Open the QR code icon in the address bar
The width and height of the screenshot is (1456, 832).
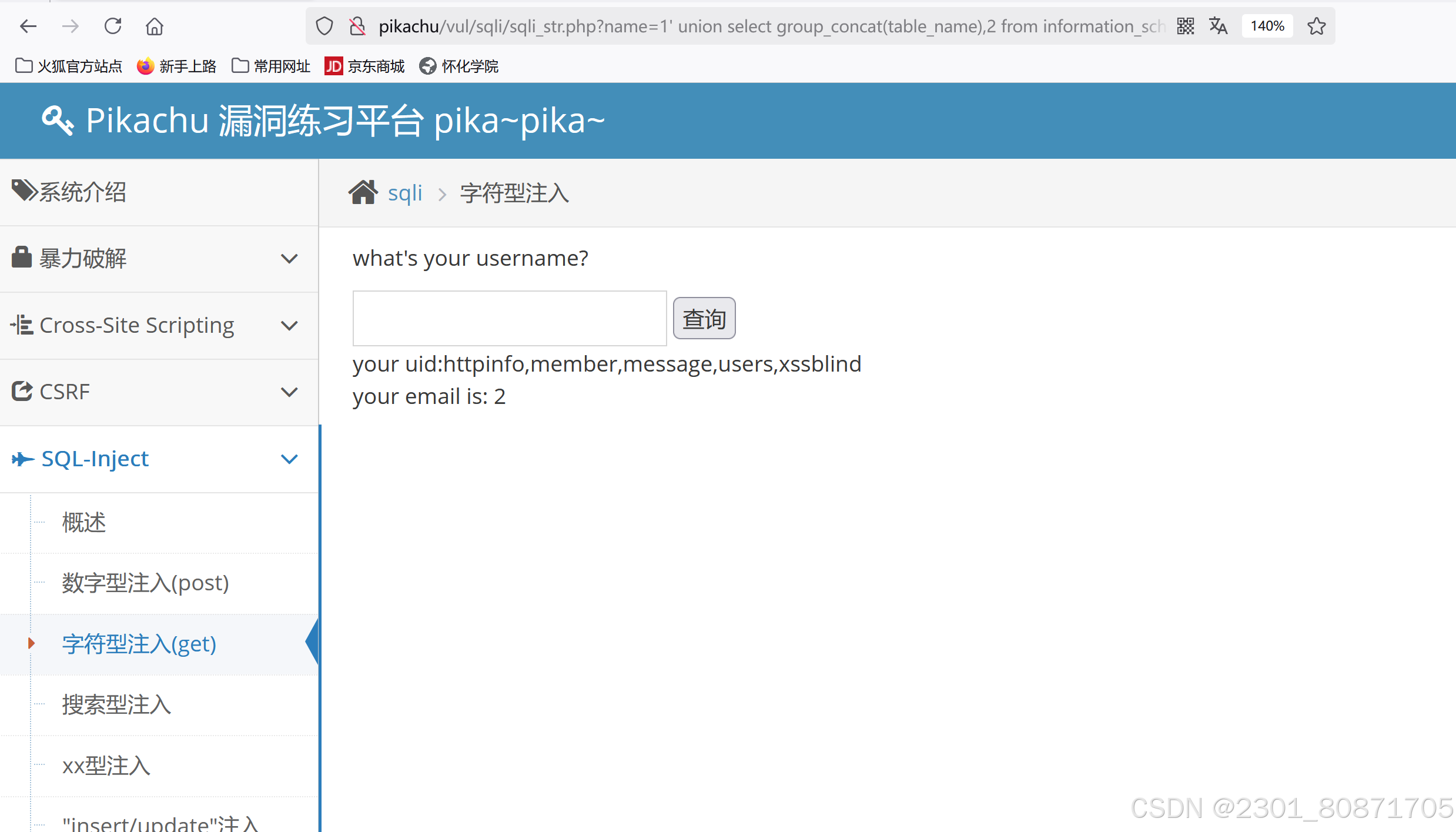point(1185,26)
